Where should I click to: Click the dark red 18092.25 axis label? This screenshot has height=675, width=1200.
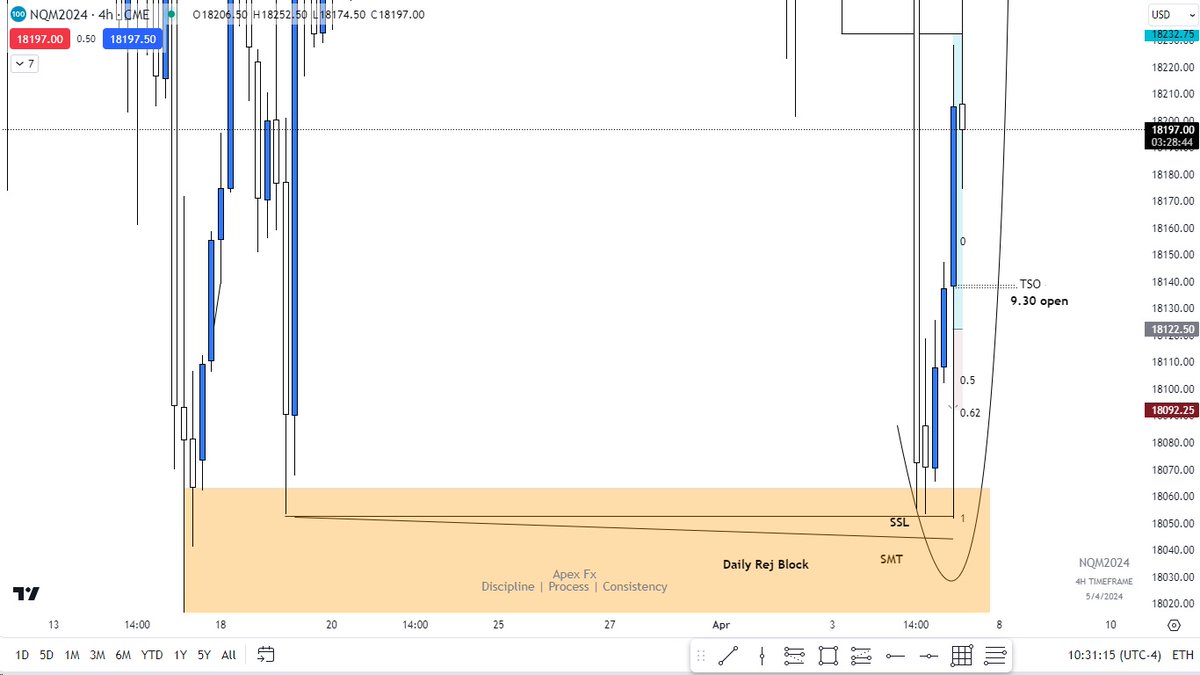coord(1171,410)
